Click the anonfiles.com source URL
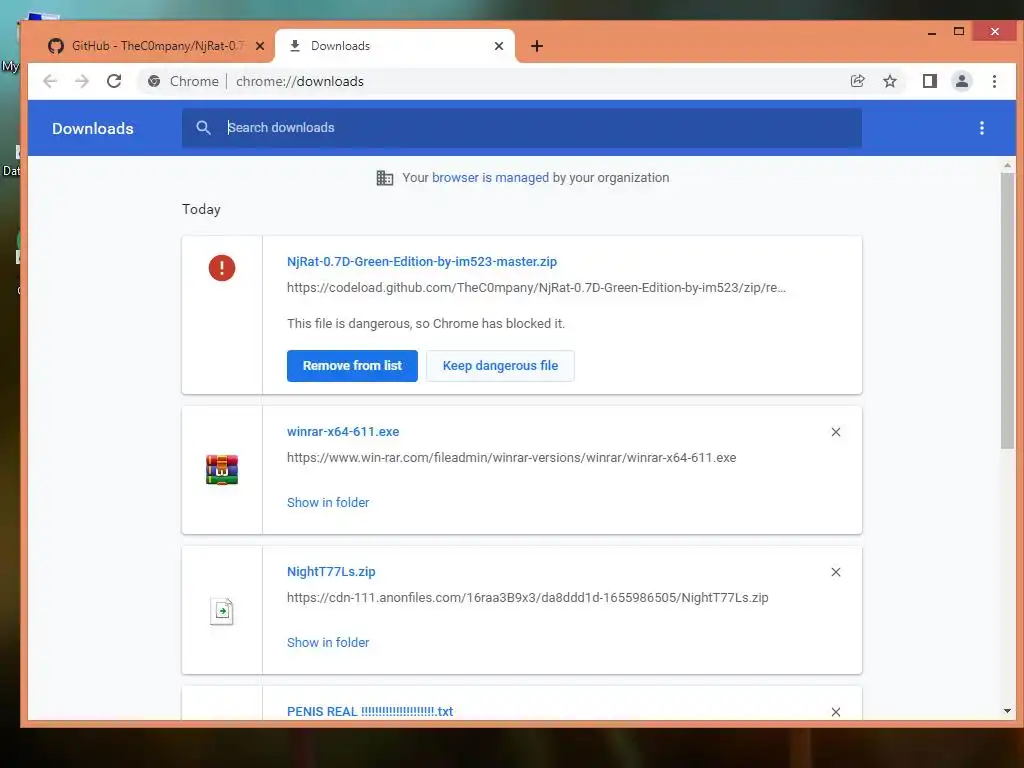The height and width of the screenshot is (768, 1024). (x=528, y=598)
